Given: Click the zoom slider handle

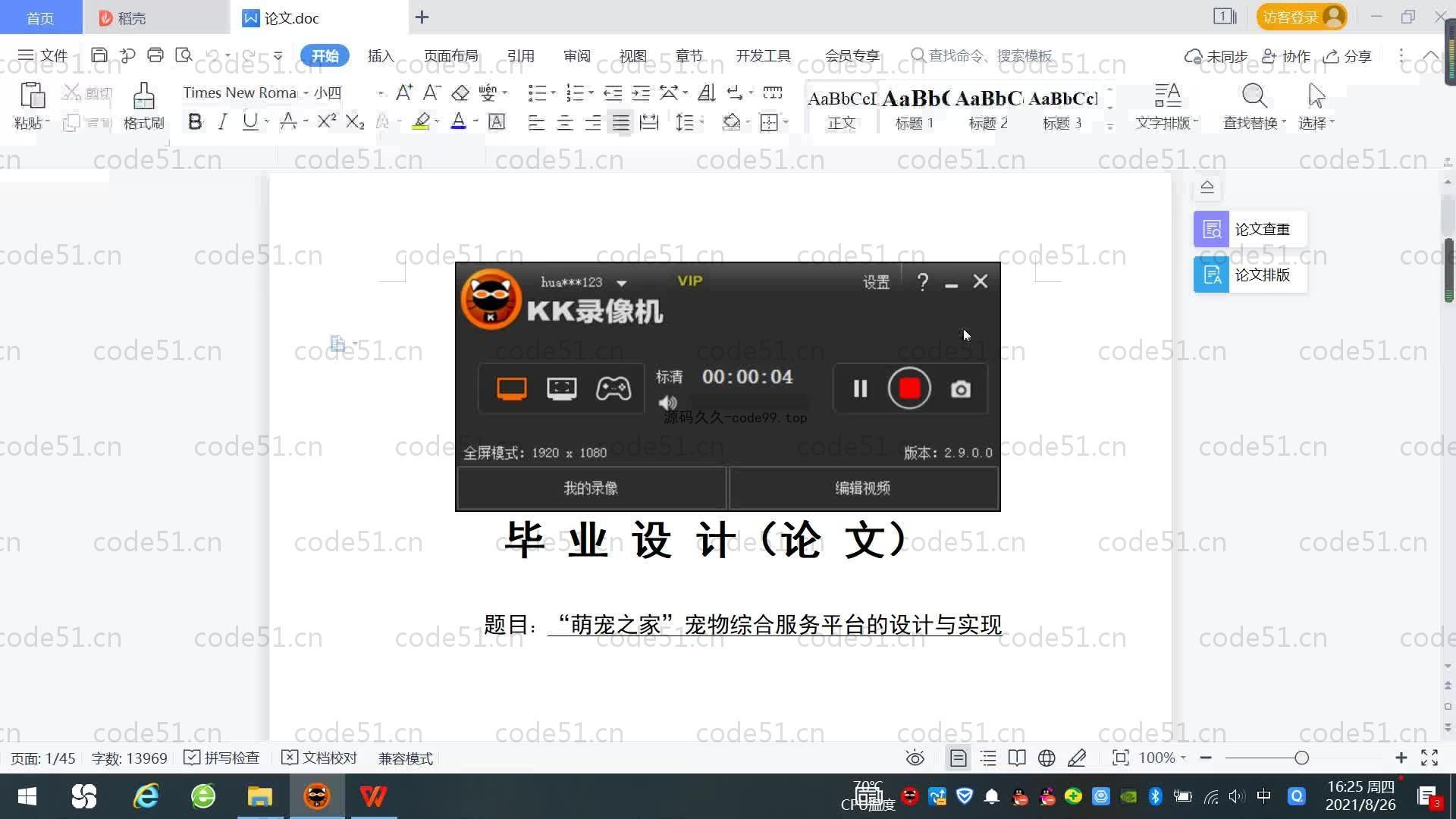Looking at the screenshot, I should coord(1302,758).
